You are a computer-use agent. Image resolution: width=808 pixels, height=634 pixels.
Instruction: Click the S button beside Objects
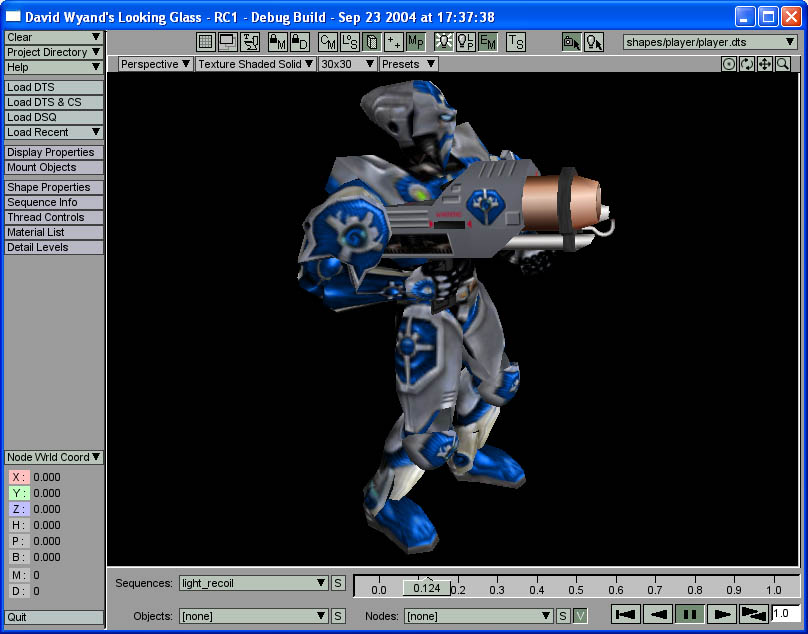[x=338, y=616]
